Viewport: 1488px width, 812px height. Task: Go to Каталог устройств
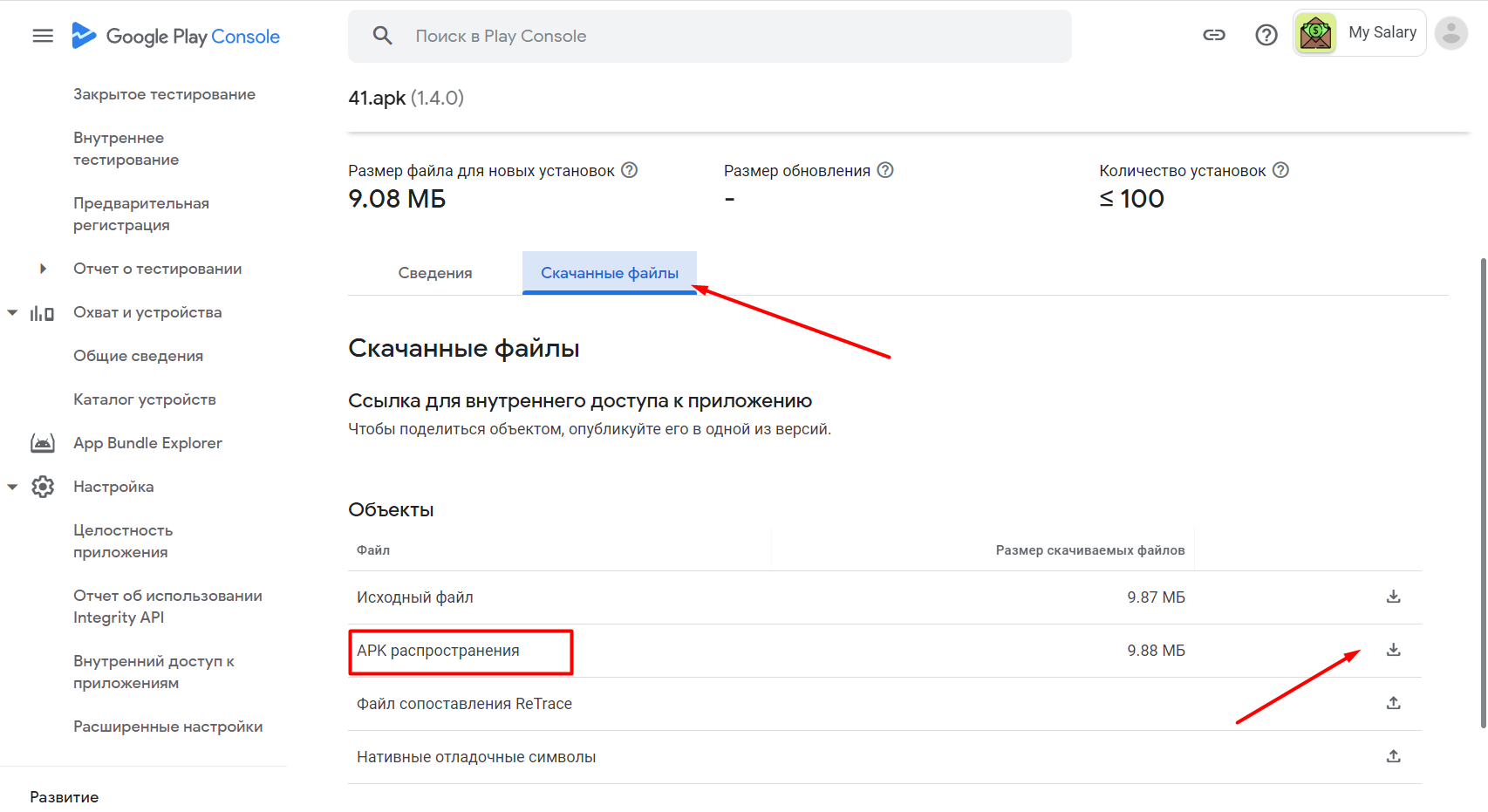145,399
